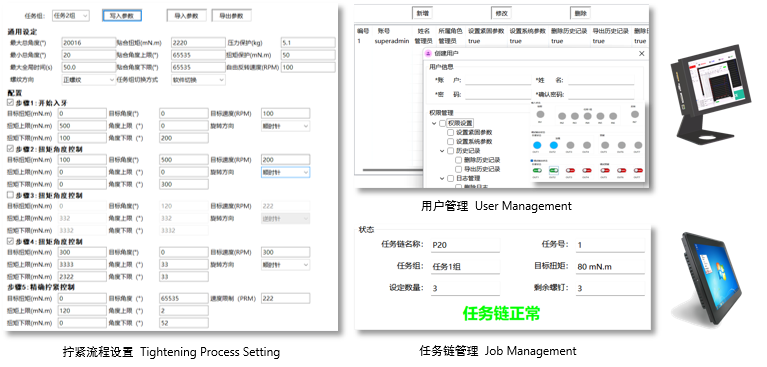The width and height of the screenshot is (767, 367).
Task: Click 步骤4 扭矩上限 field showing 3333
Action: [x=82, y=265]
